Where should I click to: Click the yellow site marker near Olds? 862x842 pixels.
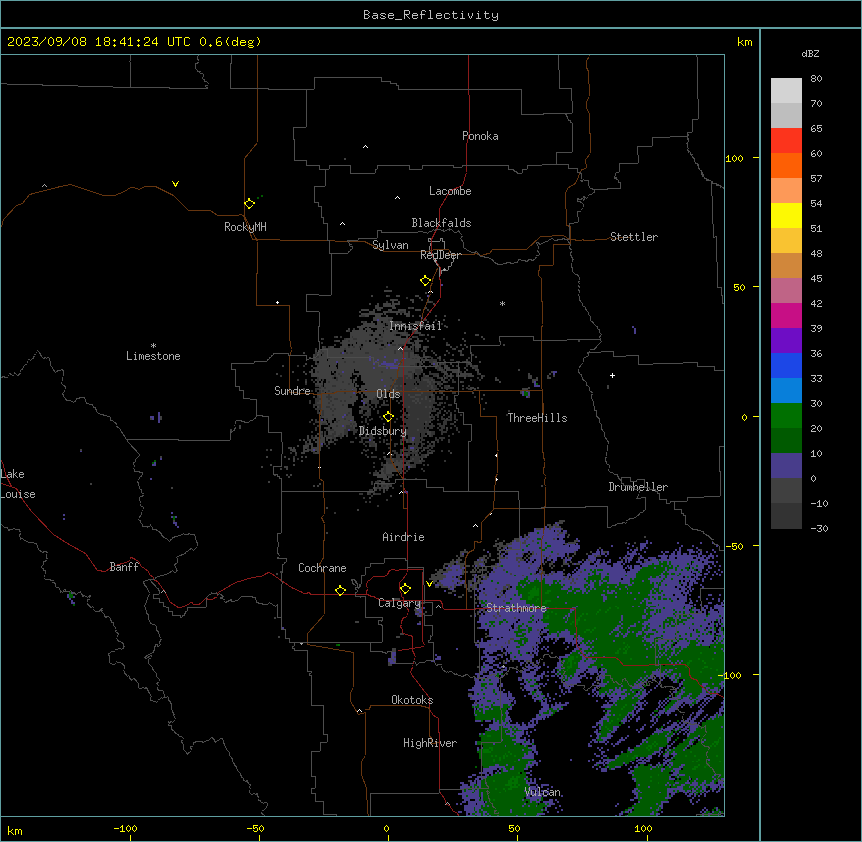point(388,417)
